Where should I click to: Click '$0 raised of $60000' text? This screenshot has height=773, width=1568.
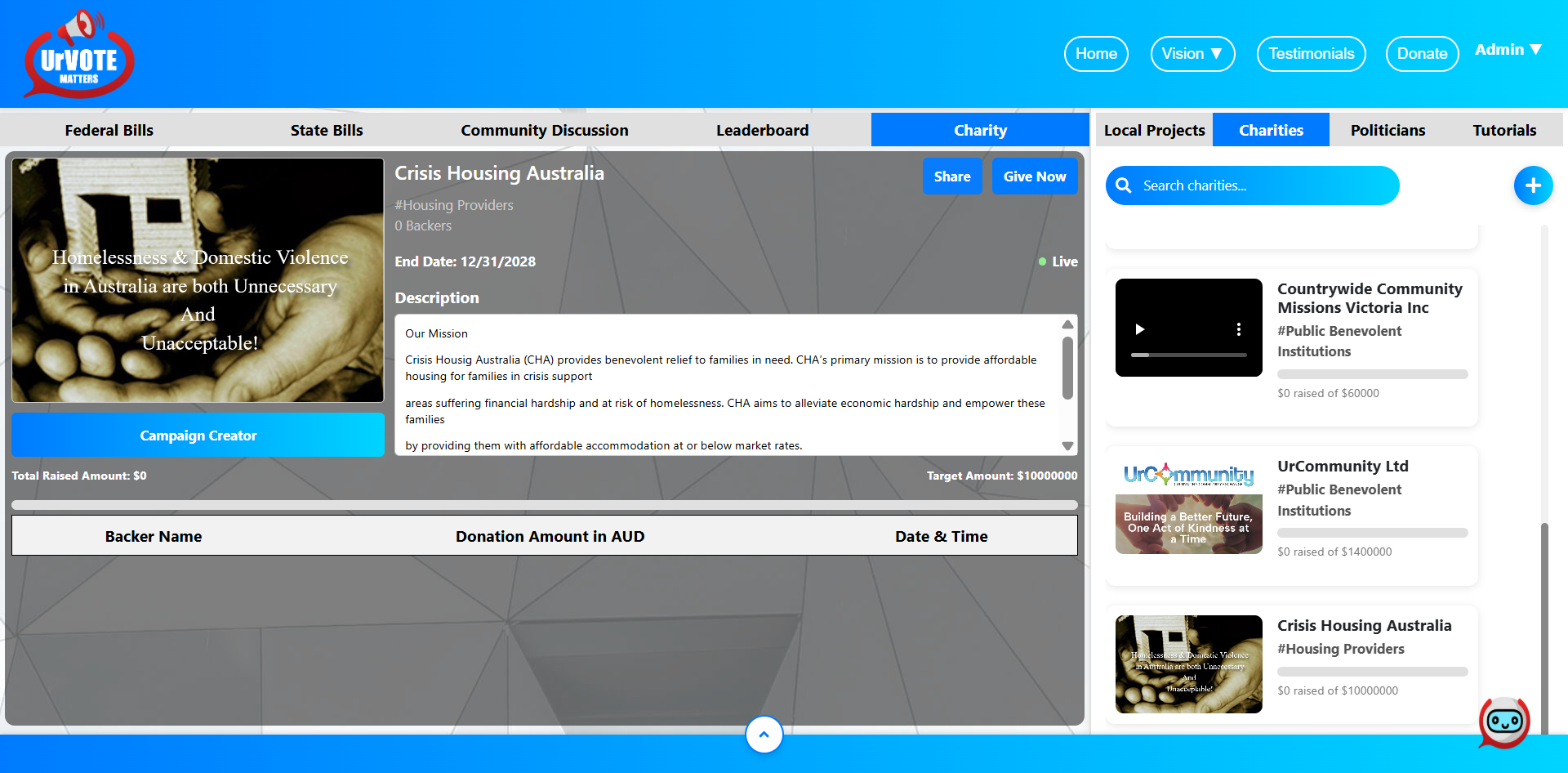[x=1328, y=393]
